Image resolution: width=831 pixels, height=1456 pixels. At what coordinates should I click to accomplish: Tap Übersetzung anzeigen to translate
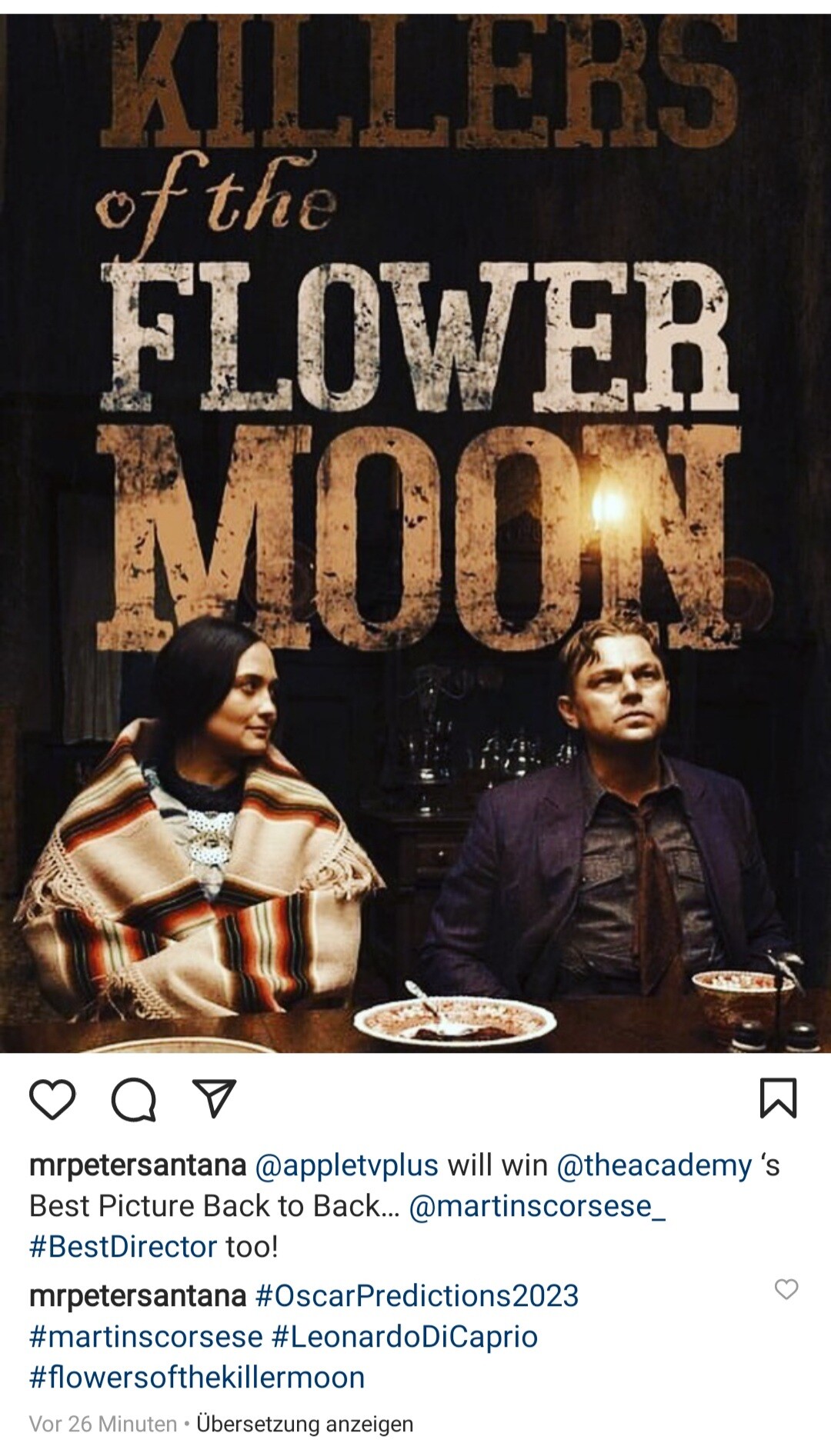tap(305, 1424)
